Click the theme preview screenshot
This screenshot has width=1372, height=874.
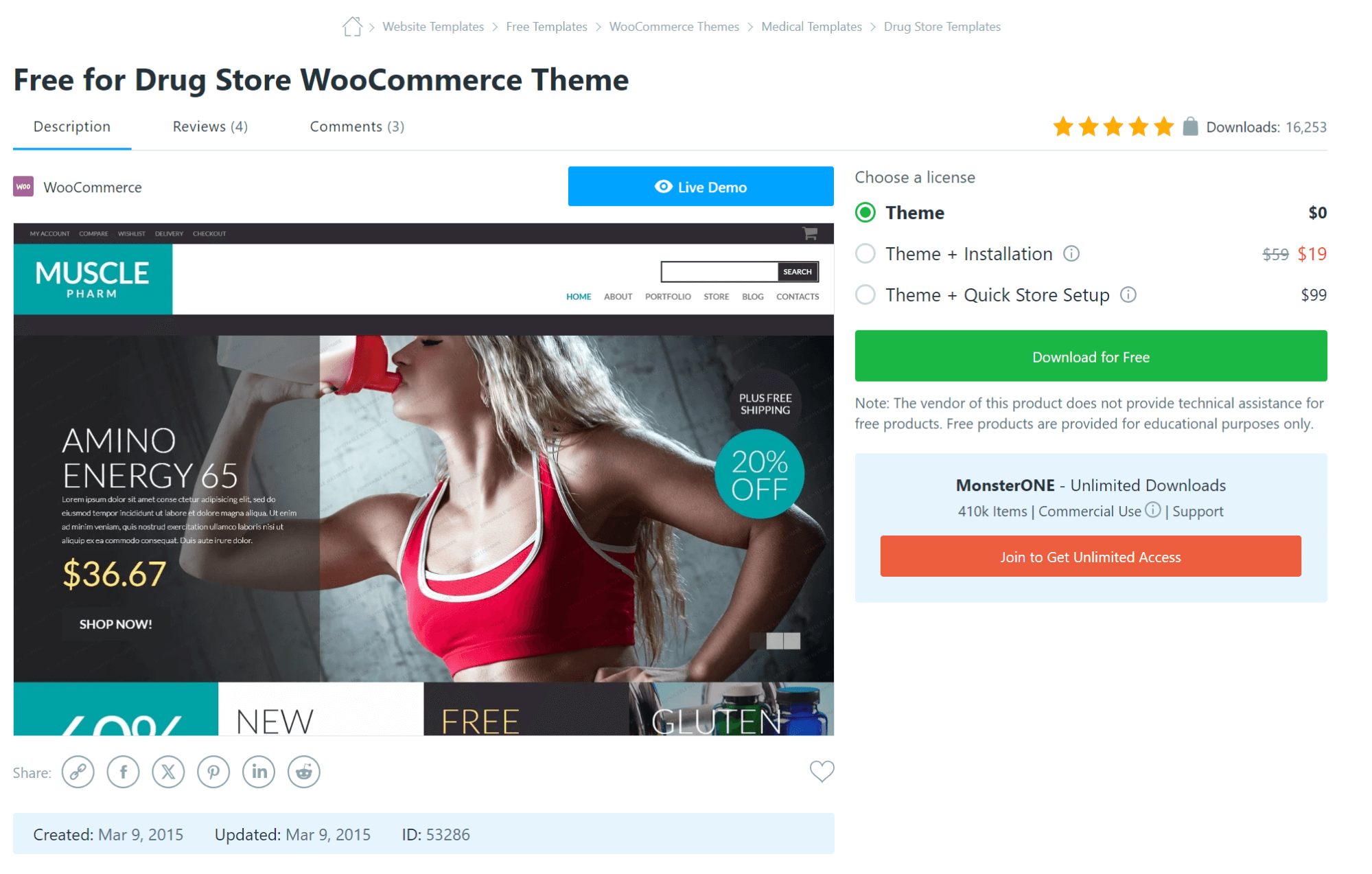(423, 479)
